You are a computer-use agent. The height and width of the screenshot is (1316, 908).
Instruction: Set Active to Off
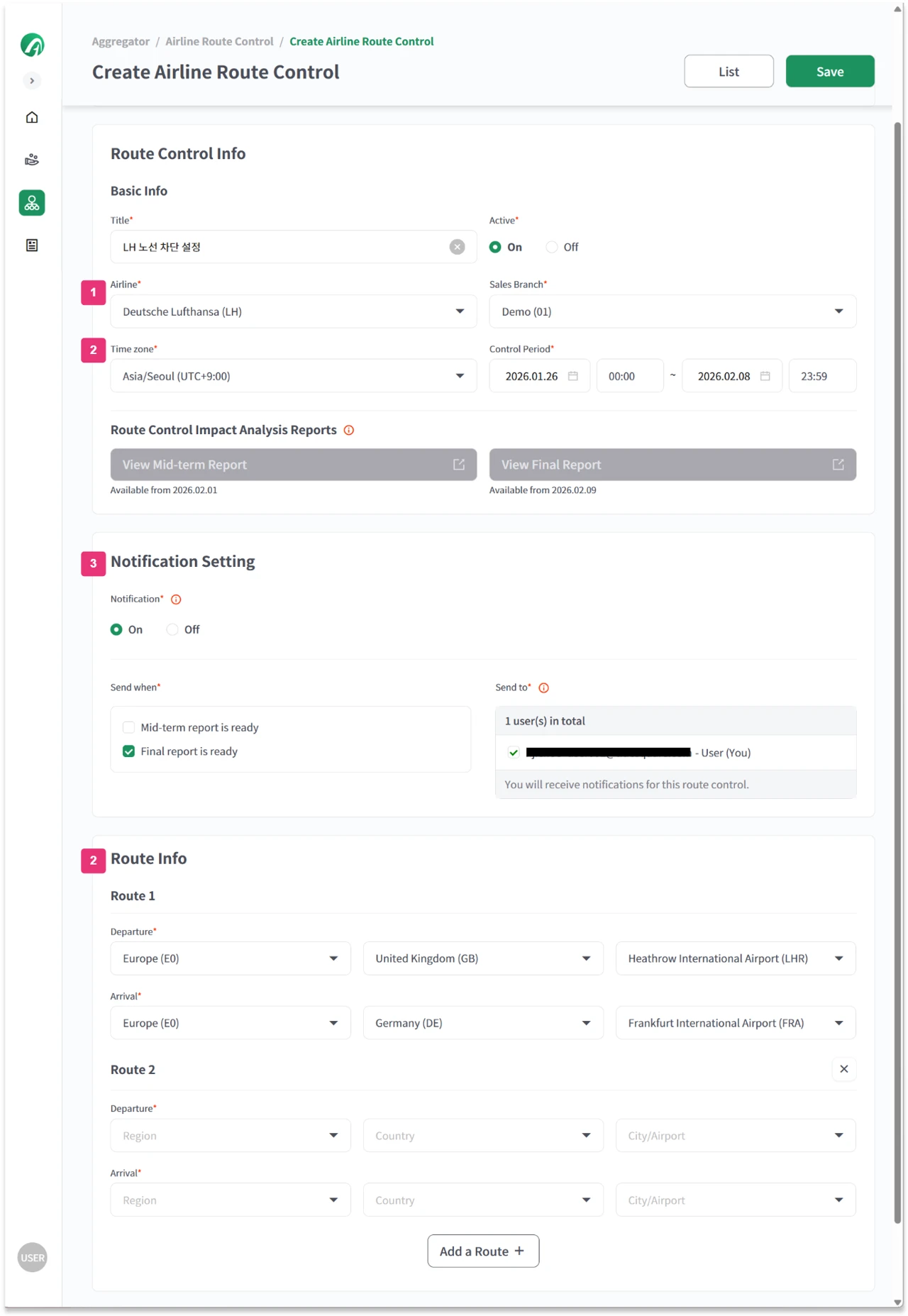[x=551, y=247]
